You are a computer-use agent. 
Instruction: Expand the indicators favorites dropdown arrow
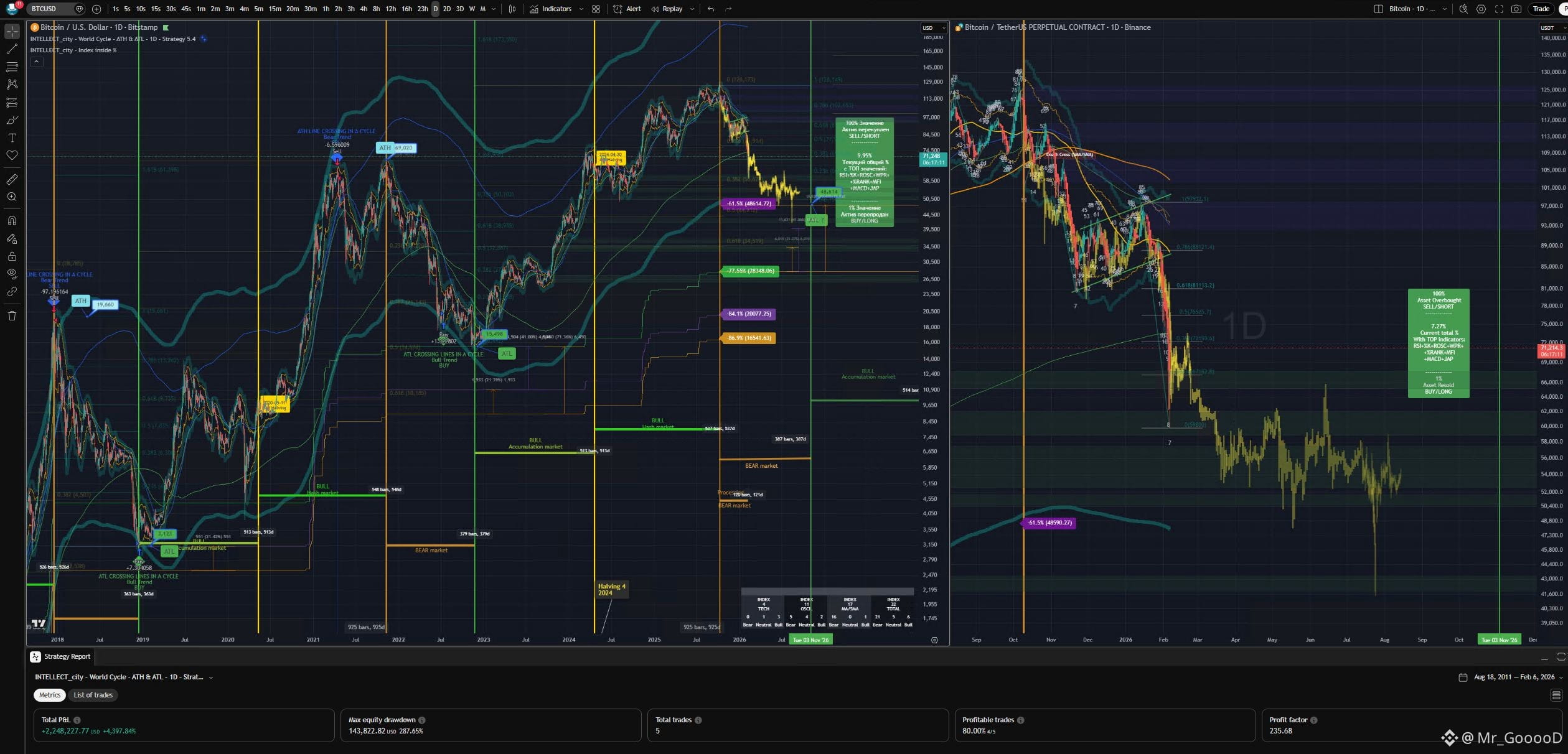[581, 9]
